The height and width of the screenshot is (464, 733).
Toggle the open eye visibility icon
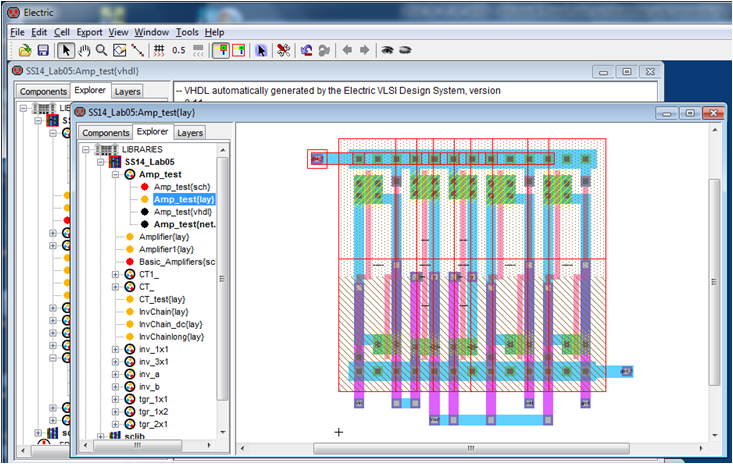(387, 50)
